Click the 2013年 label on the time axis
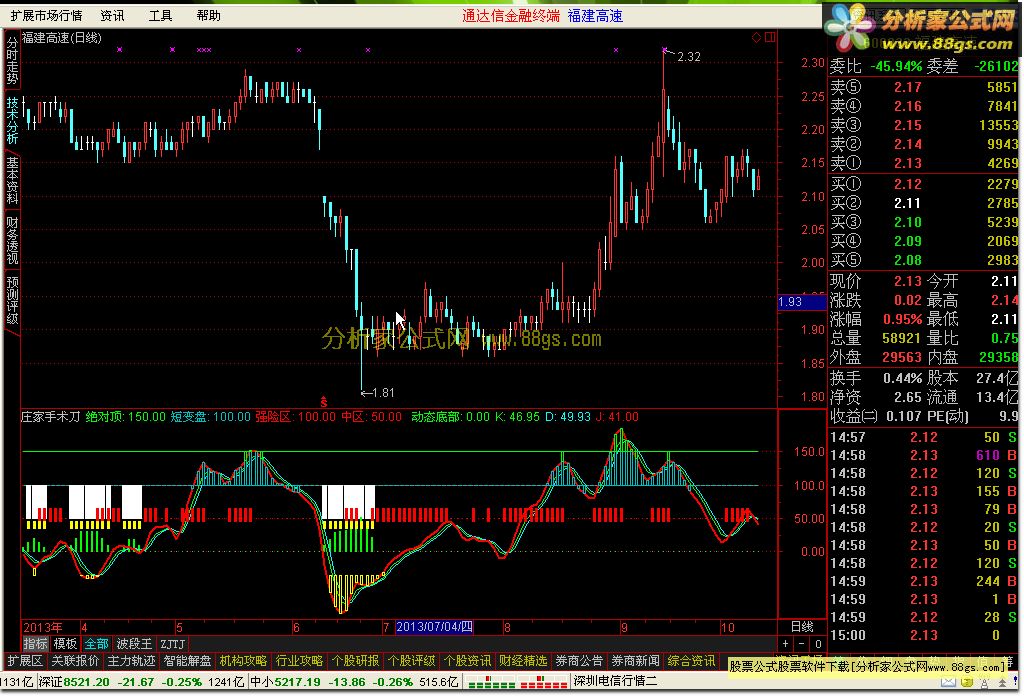 (43, 627)
